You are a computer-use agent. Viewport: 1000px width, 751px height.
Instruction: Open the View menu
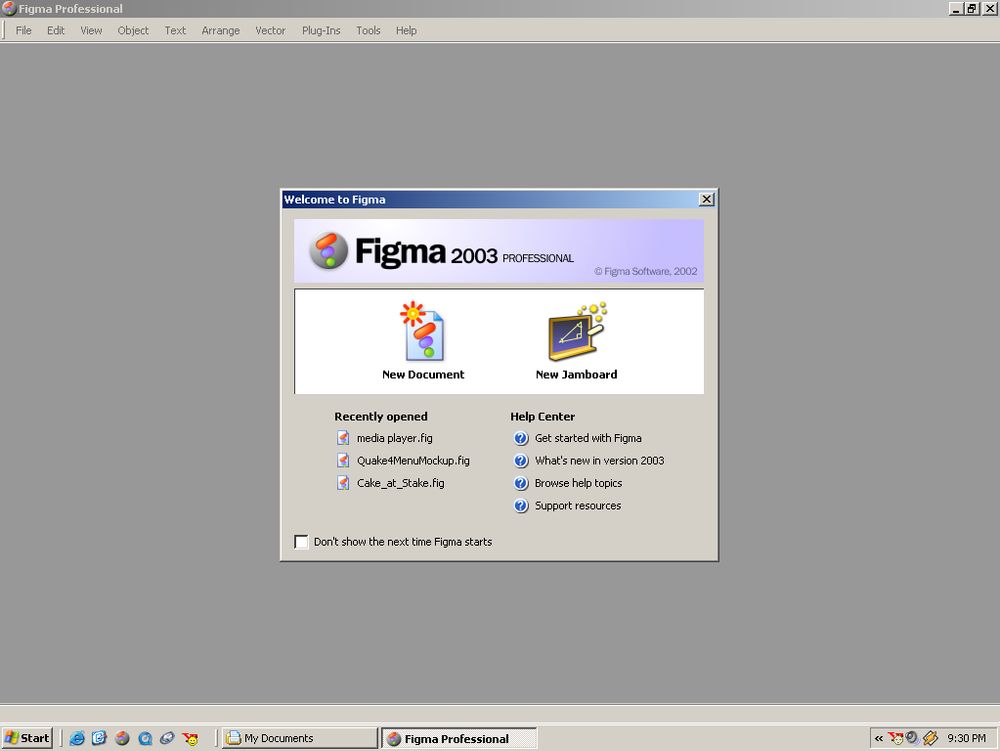(91, 30)
